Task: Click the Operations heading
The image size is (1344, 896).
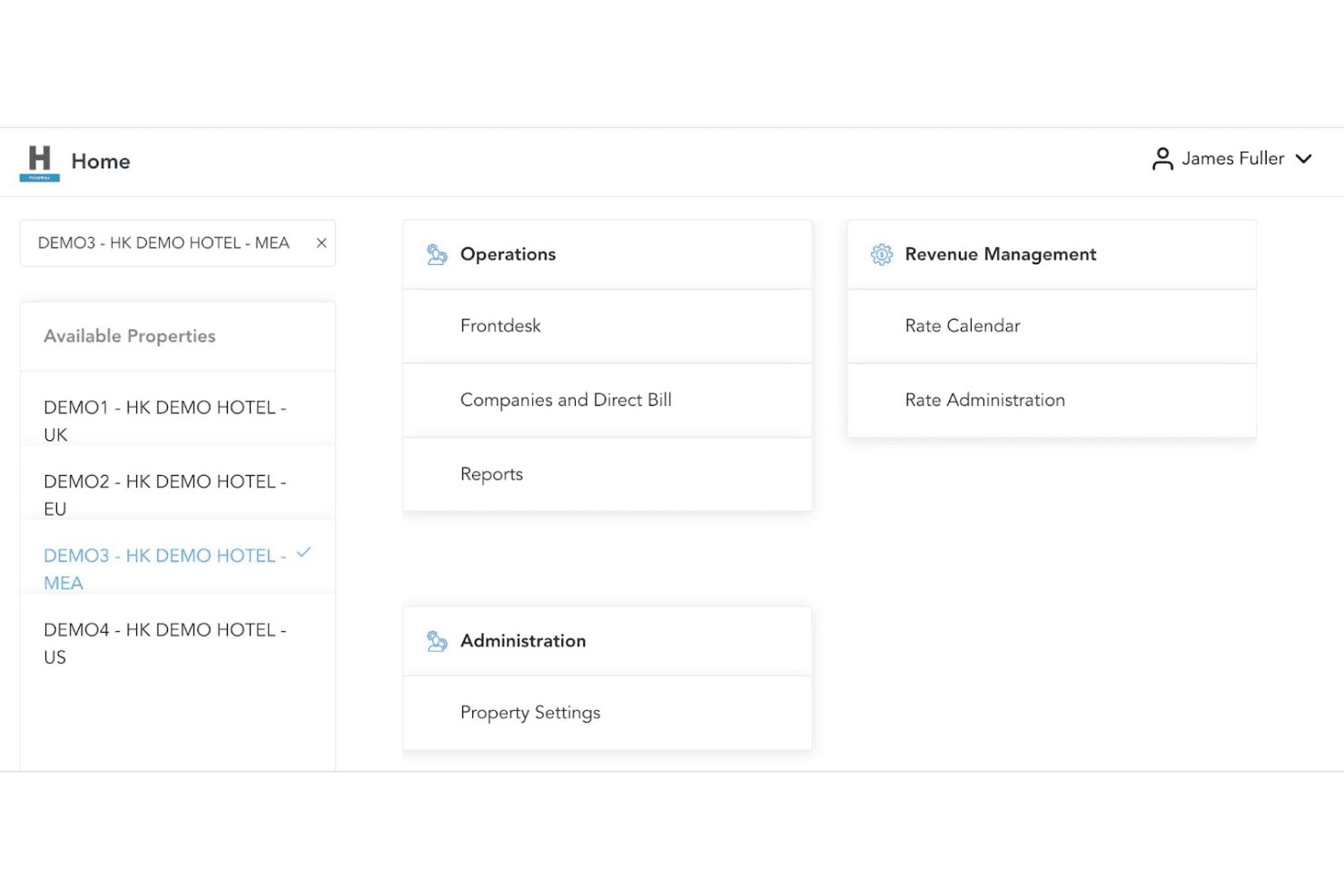Action: [x=508, y=255]
